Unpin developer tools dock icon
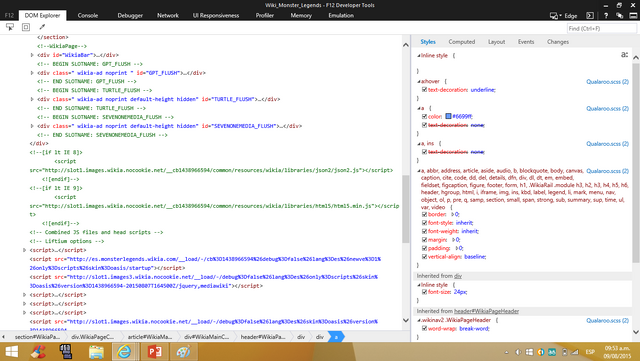Screen dimensions: 640x361 633,16
